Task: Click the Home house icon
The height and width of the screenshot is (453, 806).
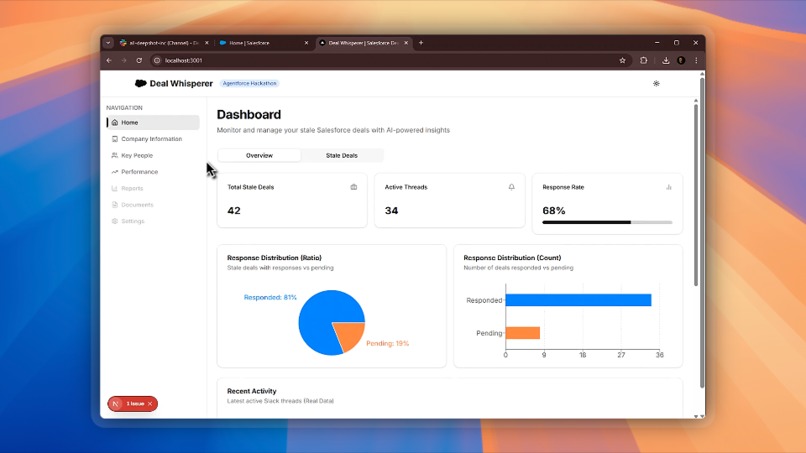Action: pos(115,122)
